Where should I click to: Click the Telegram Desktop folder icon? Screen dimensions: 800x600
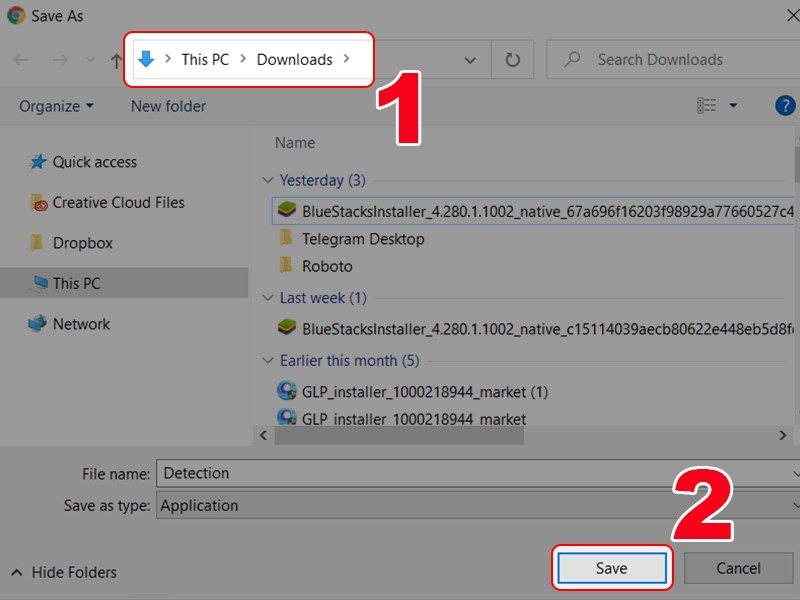[x=286, y=238]
